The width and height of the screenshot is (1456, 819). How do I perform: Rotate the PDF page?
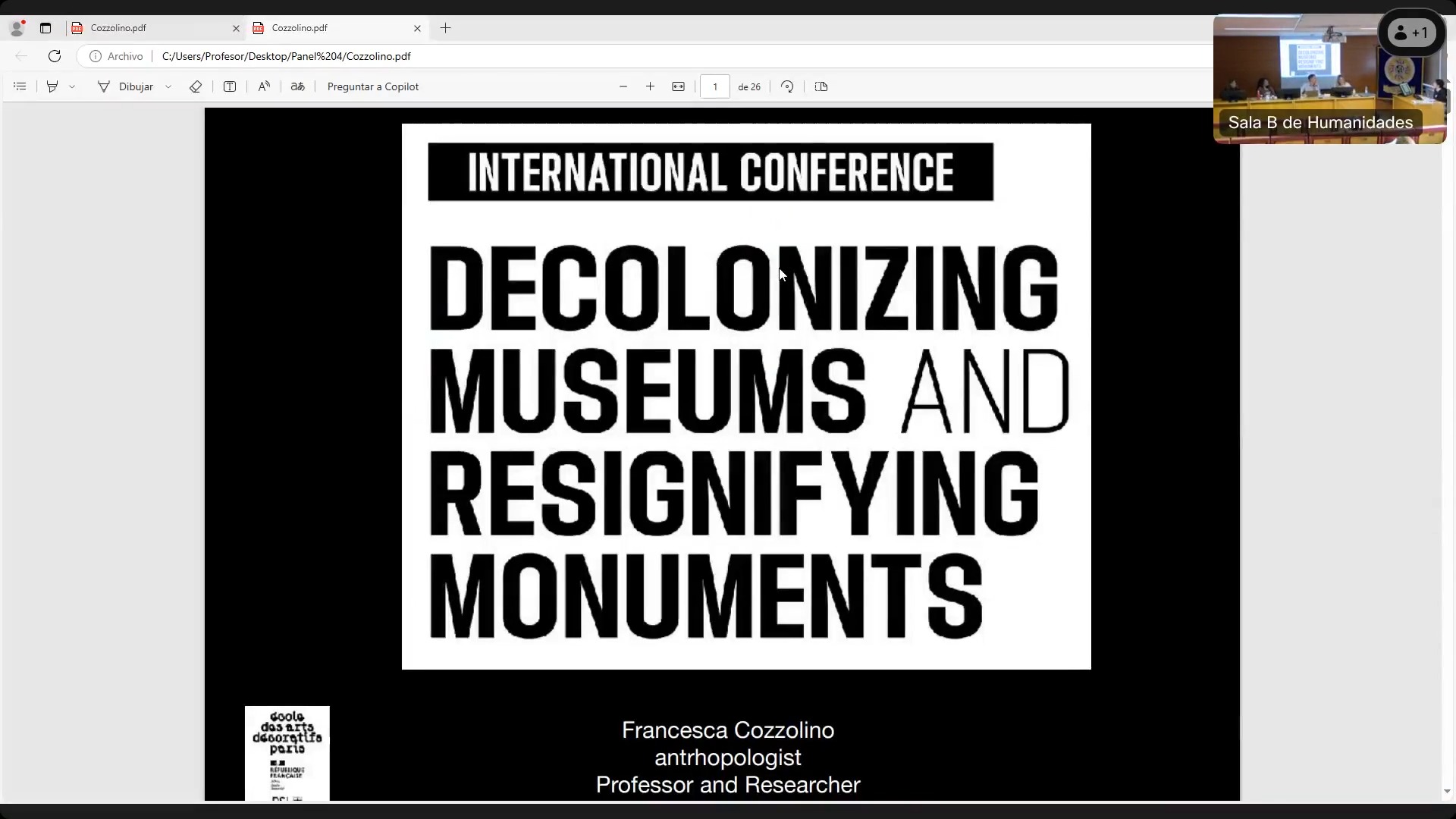pos(787,86)
